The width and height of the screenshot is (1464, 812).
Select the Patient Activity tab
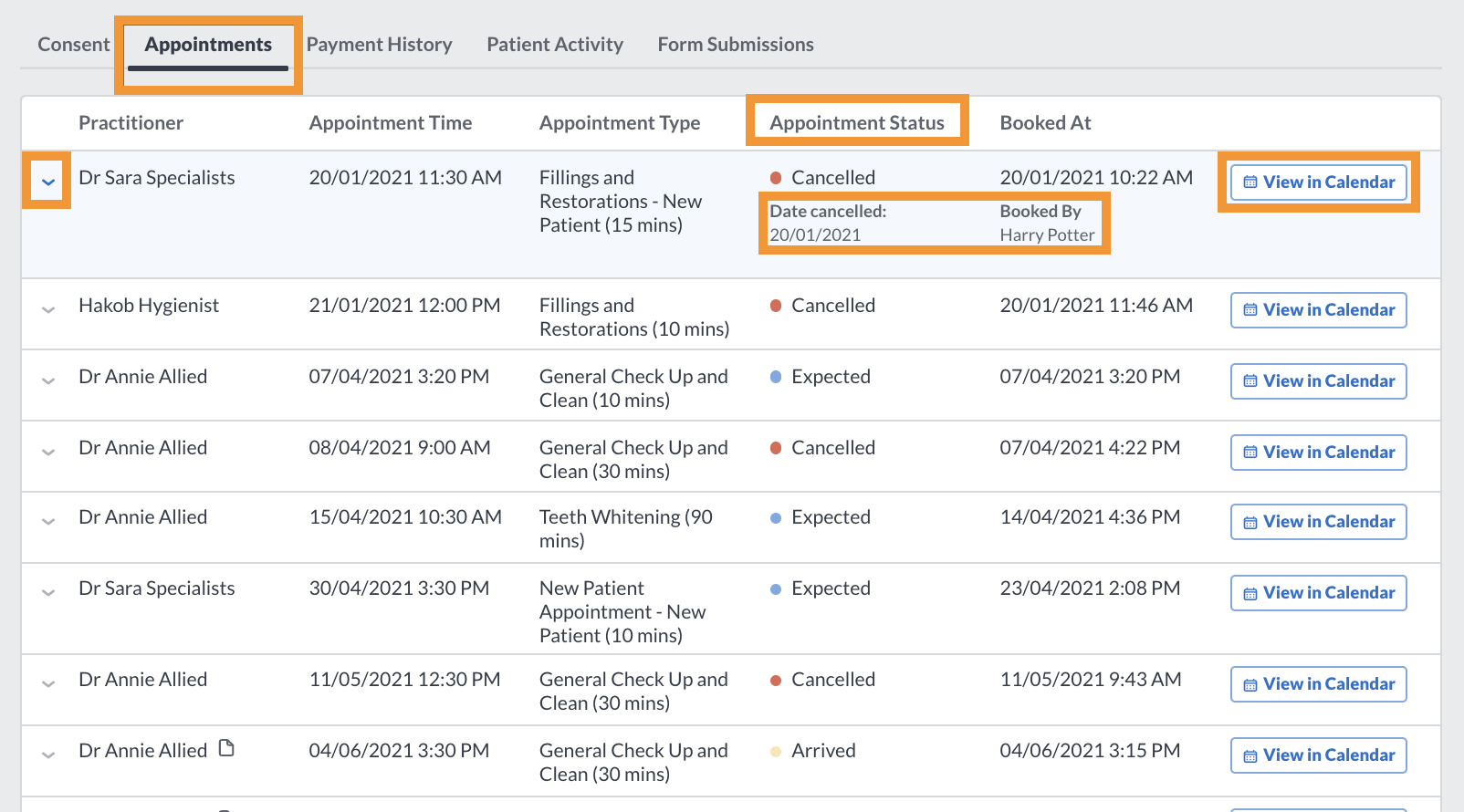(555, 44)
